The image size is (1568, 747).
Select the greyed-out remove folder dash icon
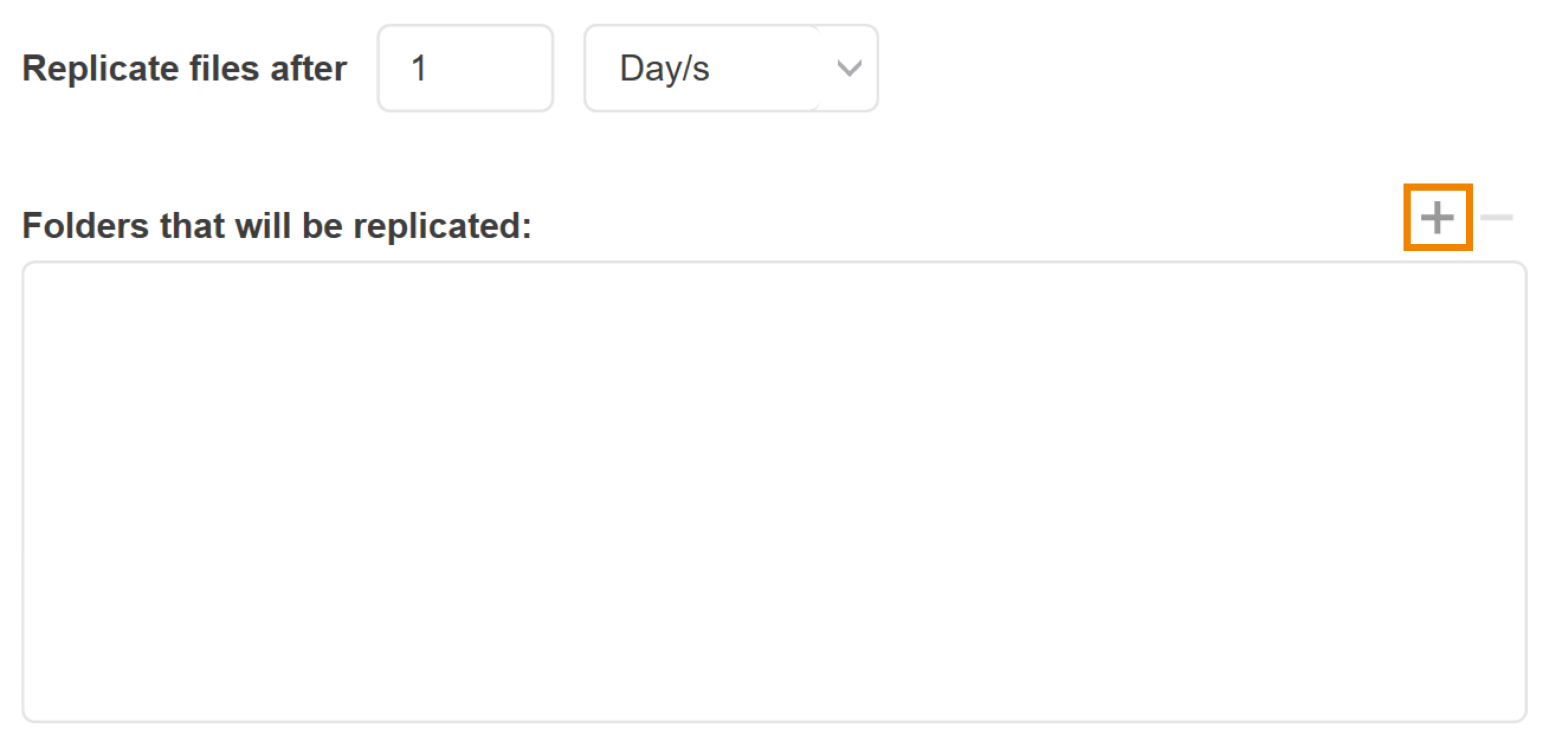pos(1496,217)
